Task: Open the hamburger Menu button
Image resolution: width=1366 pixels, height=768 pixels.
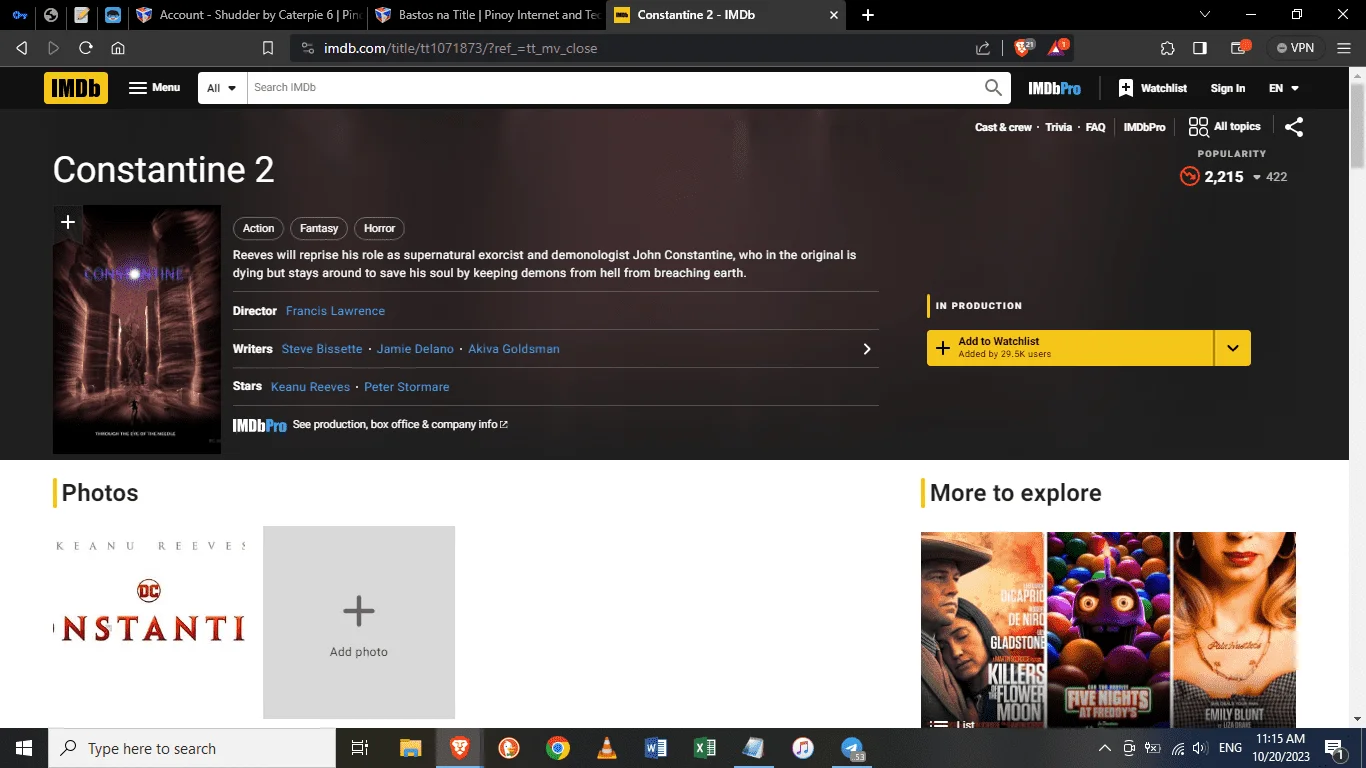Action: [154, 88]
